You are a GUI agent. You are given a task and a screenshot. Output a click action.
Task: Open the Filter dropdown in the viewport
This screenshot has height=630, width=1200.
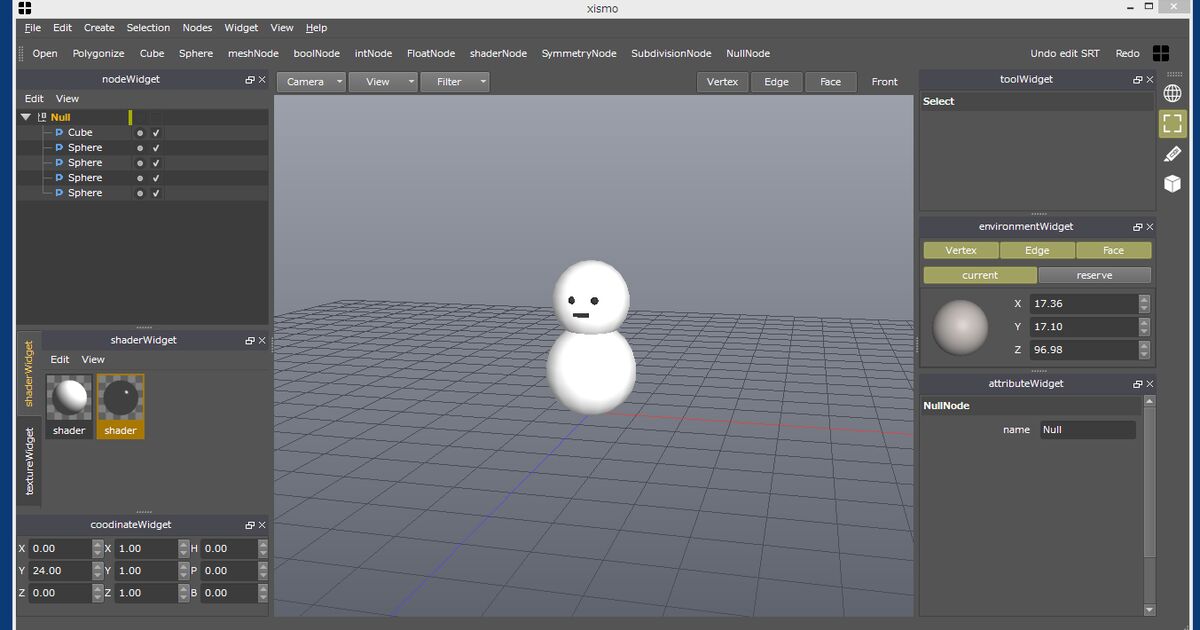[455, 82]
